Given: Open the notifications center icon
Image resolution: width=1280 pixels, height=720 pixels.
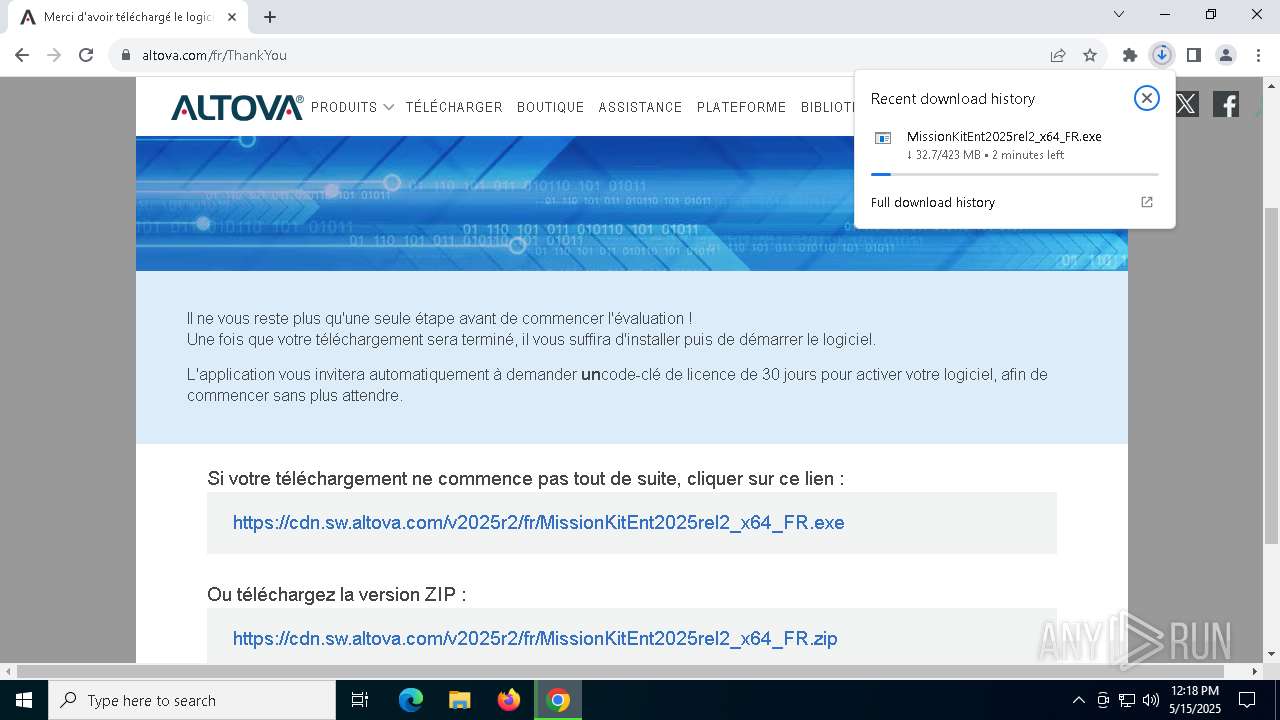Looking at the screenshot, I should pyautogui.click(x=1247, y=700).
